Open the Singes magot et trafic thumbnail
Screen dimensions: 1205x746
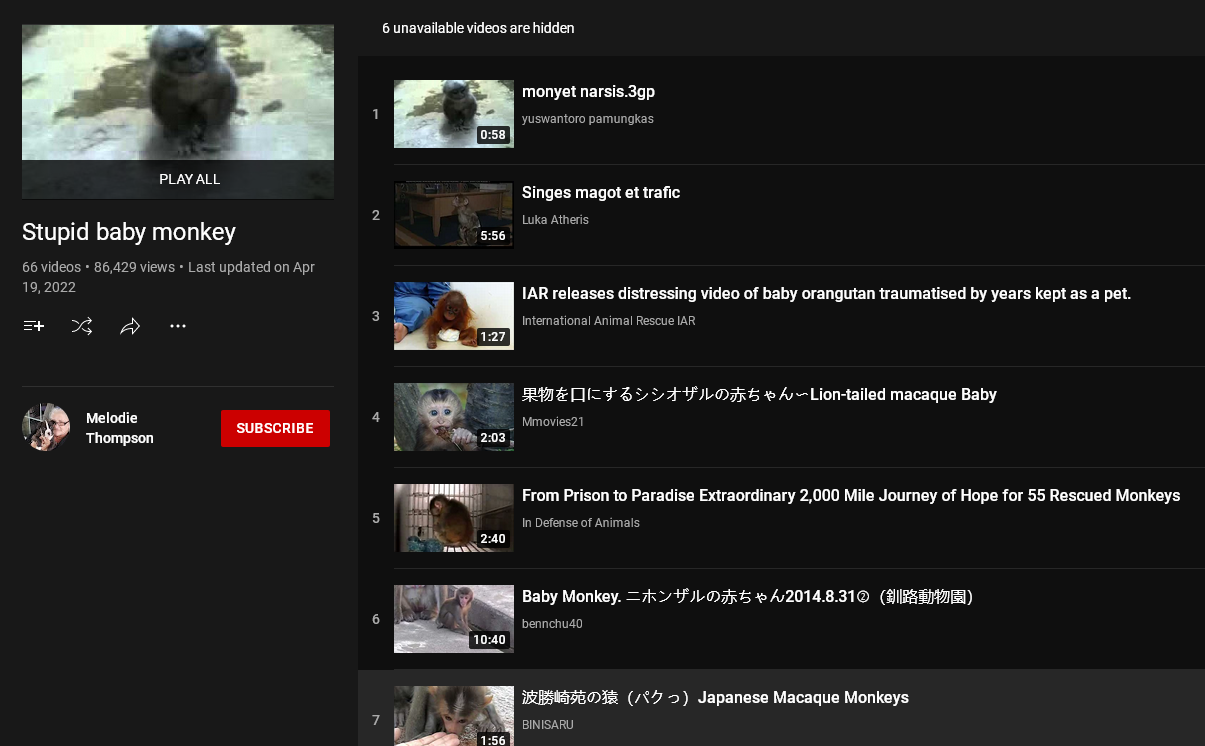click(x=453, y=215)
